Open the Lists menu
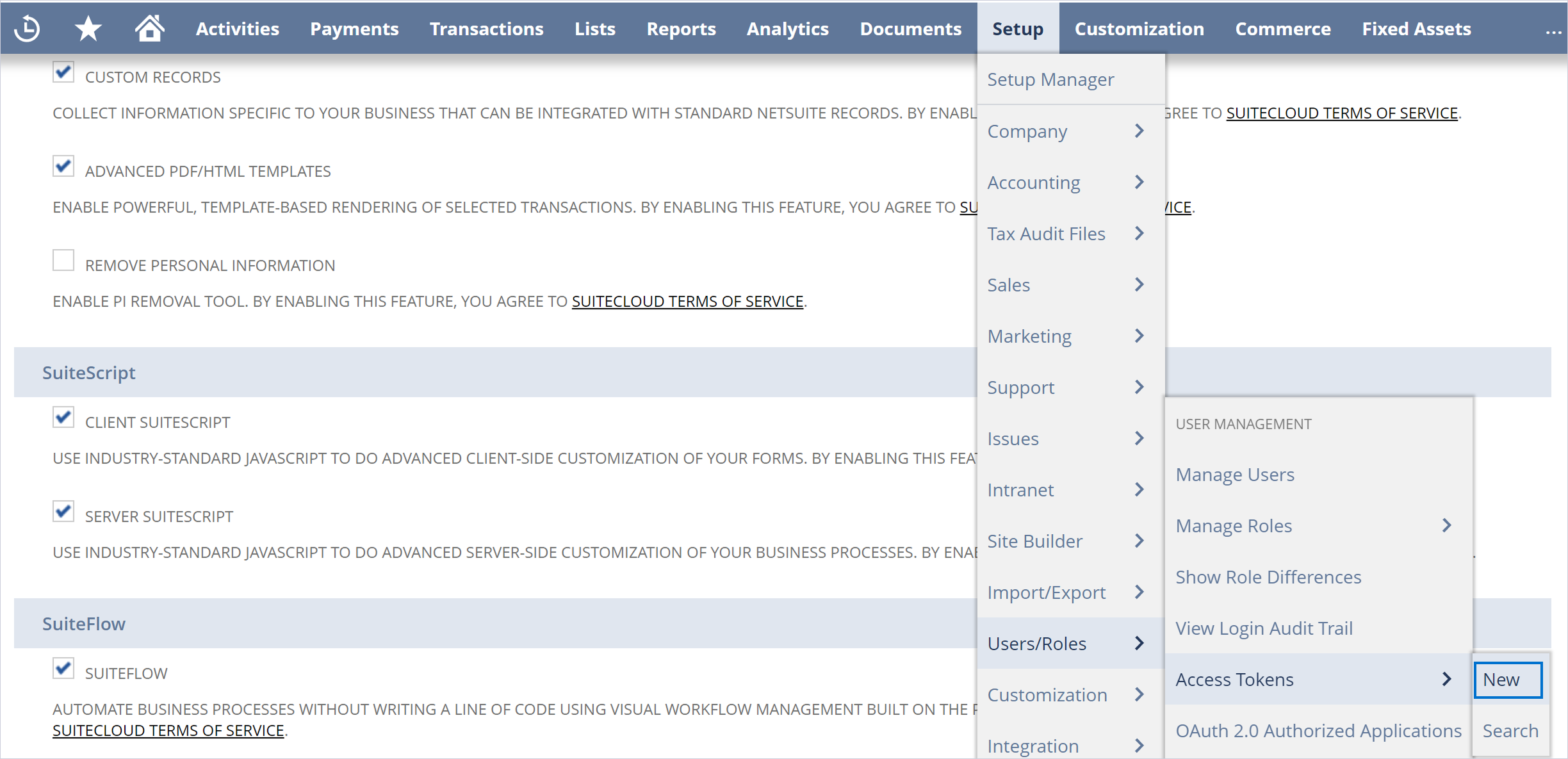 (x=594, y=29)
